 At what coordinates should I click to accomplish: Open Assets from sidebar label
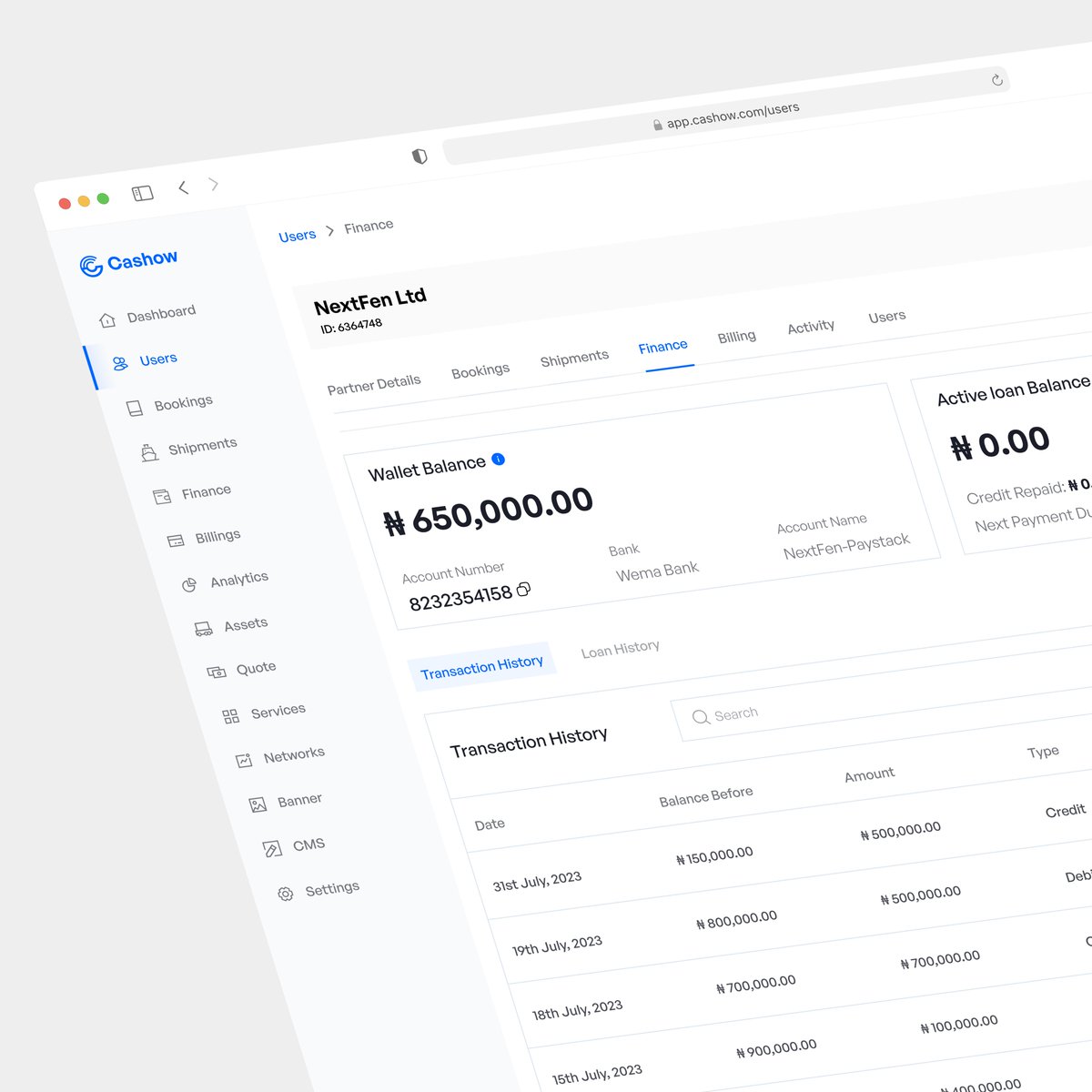click(246, 624)
